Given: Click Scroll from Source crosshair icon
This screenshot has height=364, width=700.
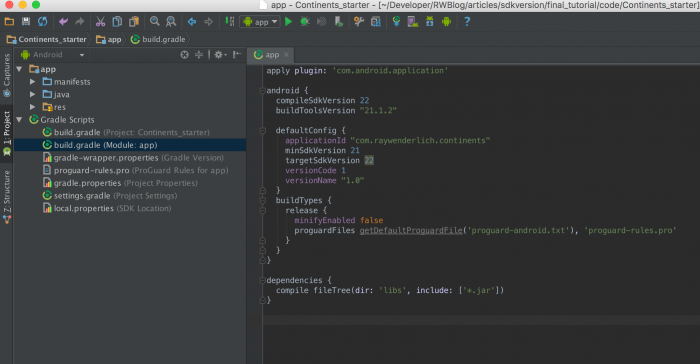Looking at the screenshot, I should (184, 54).
